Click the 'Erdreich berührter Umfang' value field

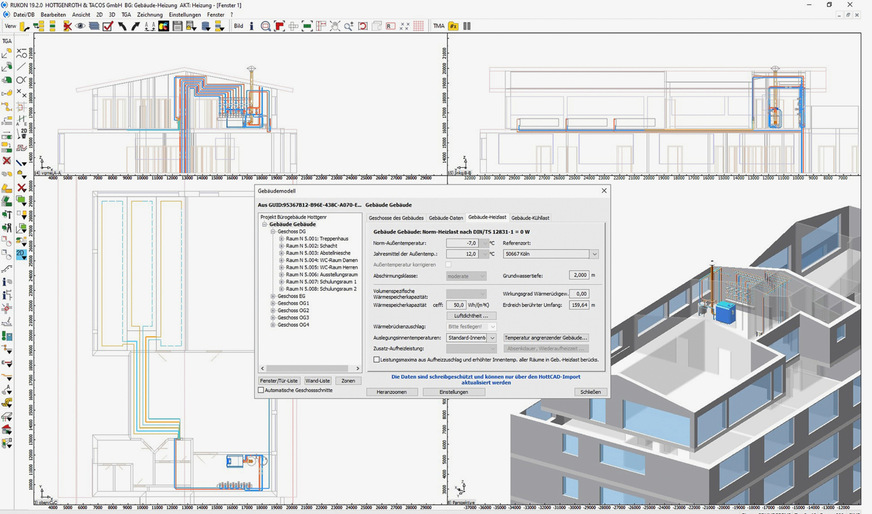(x=579, y=305)
